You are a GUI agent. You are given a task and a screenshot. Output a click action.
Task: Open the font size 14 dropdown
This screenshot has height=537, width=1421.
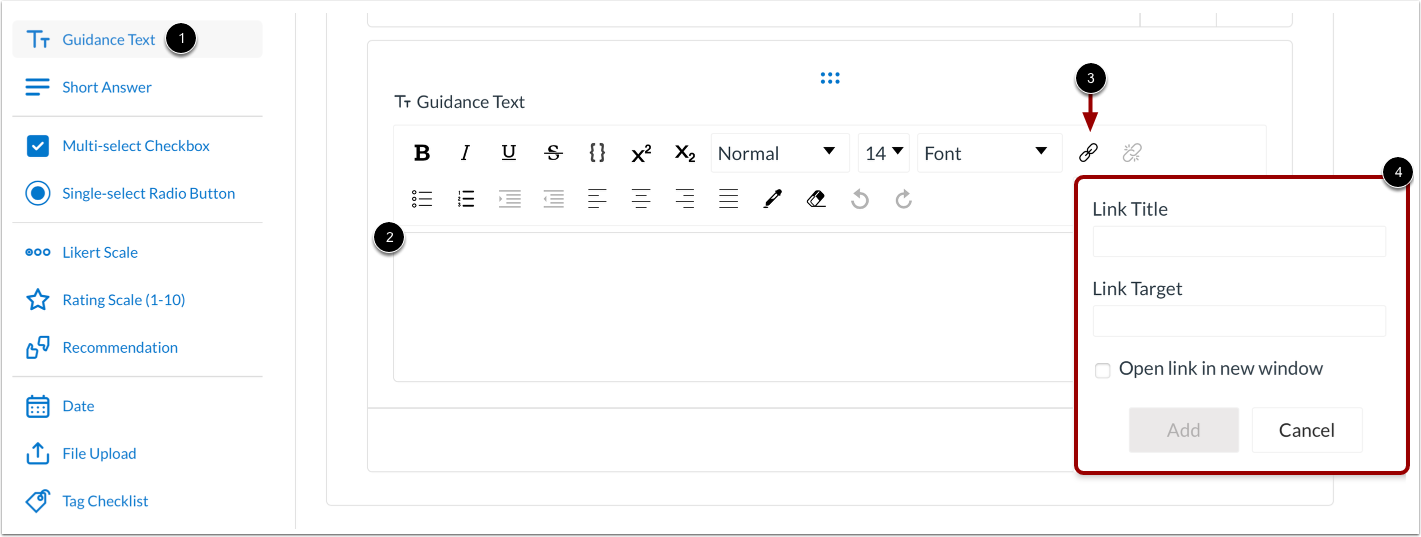pyautogui.click(x=884, y=153)
